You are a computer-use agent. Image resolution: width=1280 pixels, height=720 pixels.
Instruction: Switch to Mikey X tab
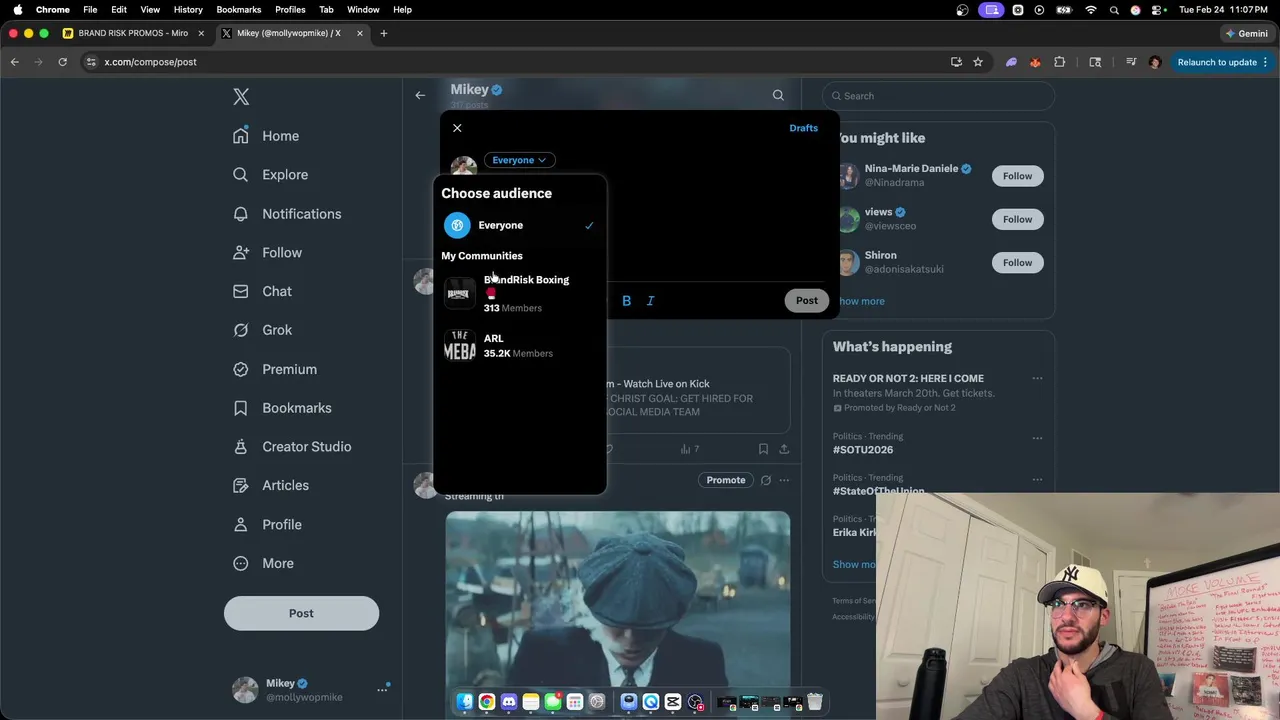click(291, 33)
